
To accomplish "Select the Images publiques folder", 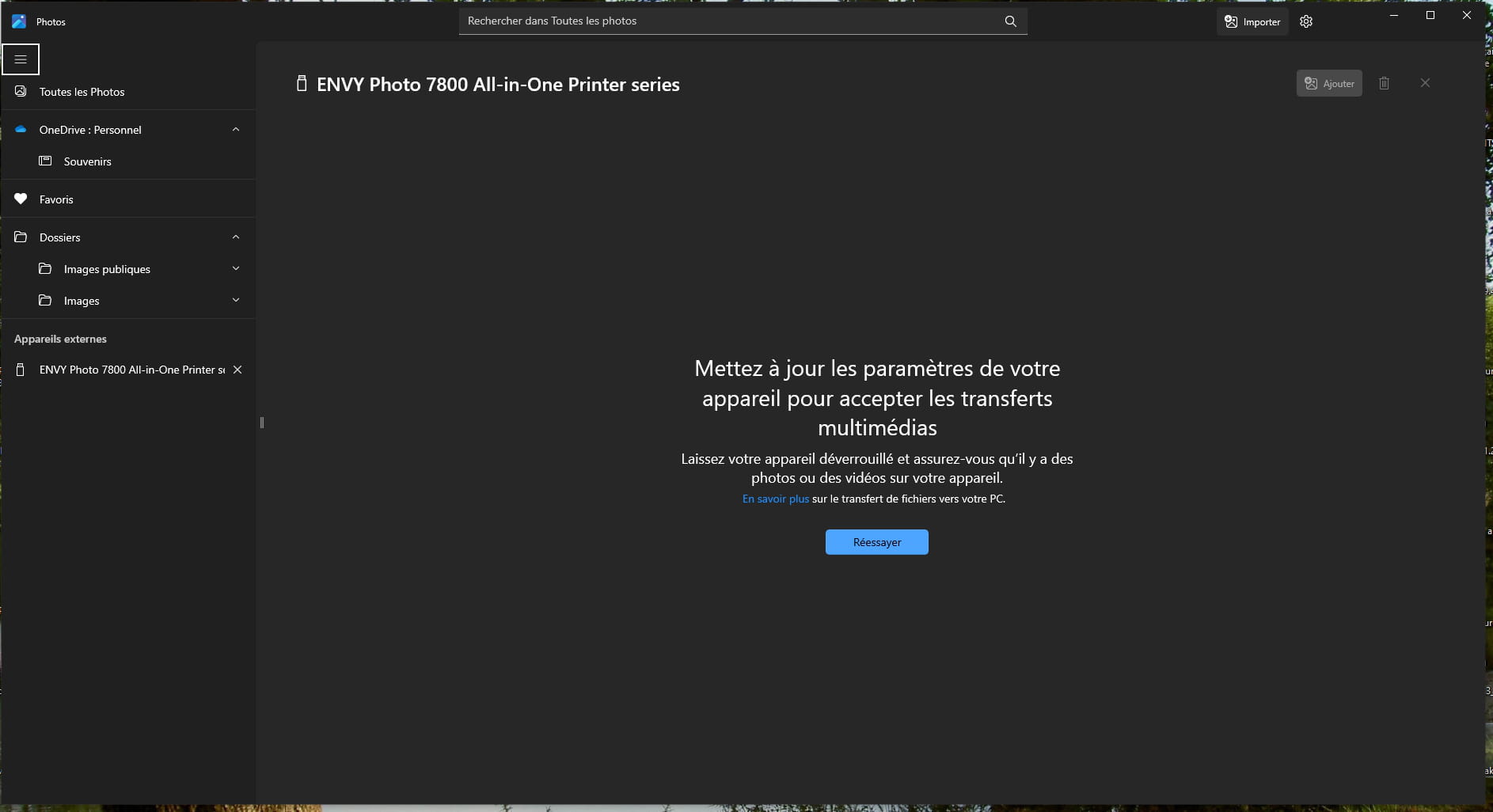I will click(107, 269).
